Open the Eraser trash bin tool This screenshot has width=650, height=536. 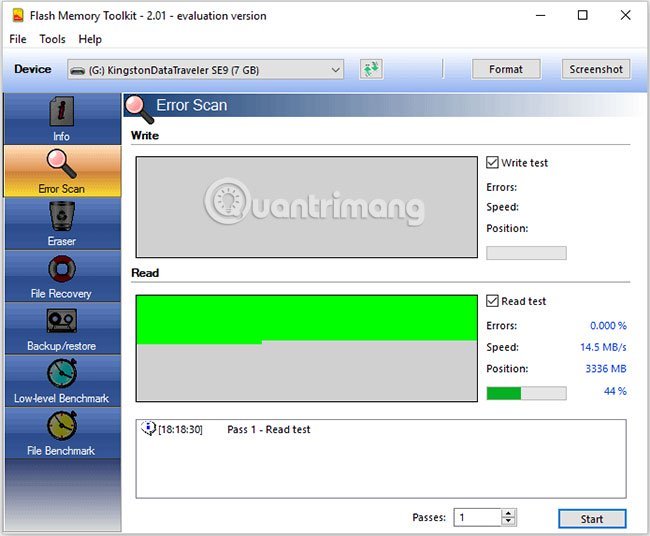click(62, 216)
